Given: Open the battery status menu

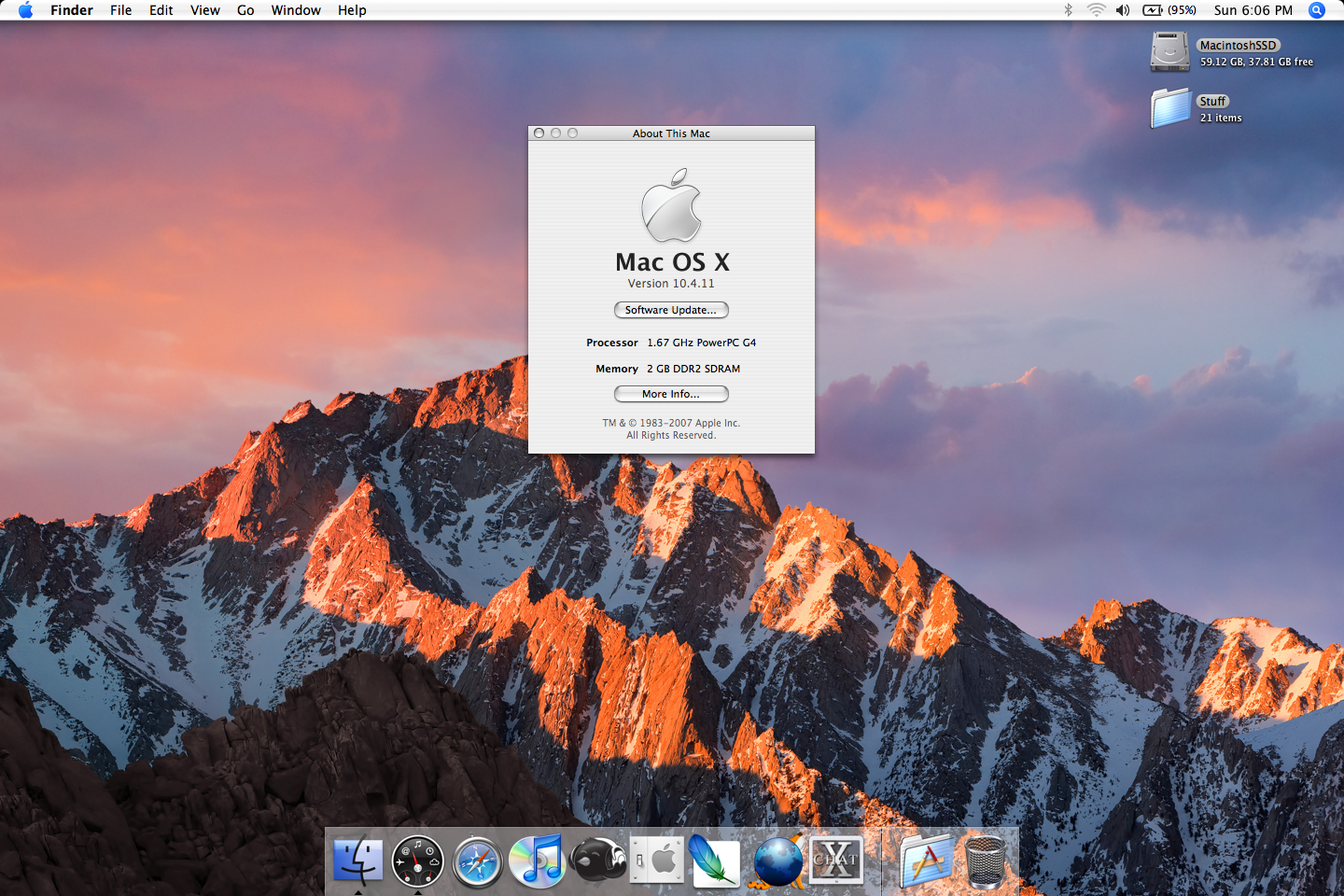Looking at the screenshot, I should (x=1169, y=10).
